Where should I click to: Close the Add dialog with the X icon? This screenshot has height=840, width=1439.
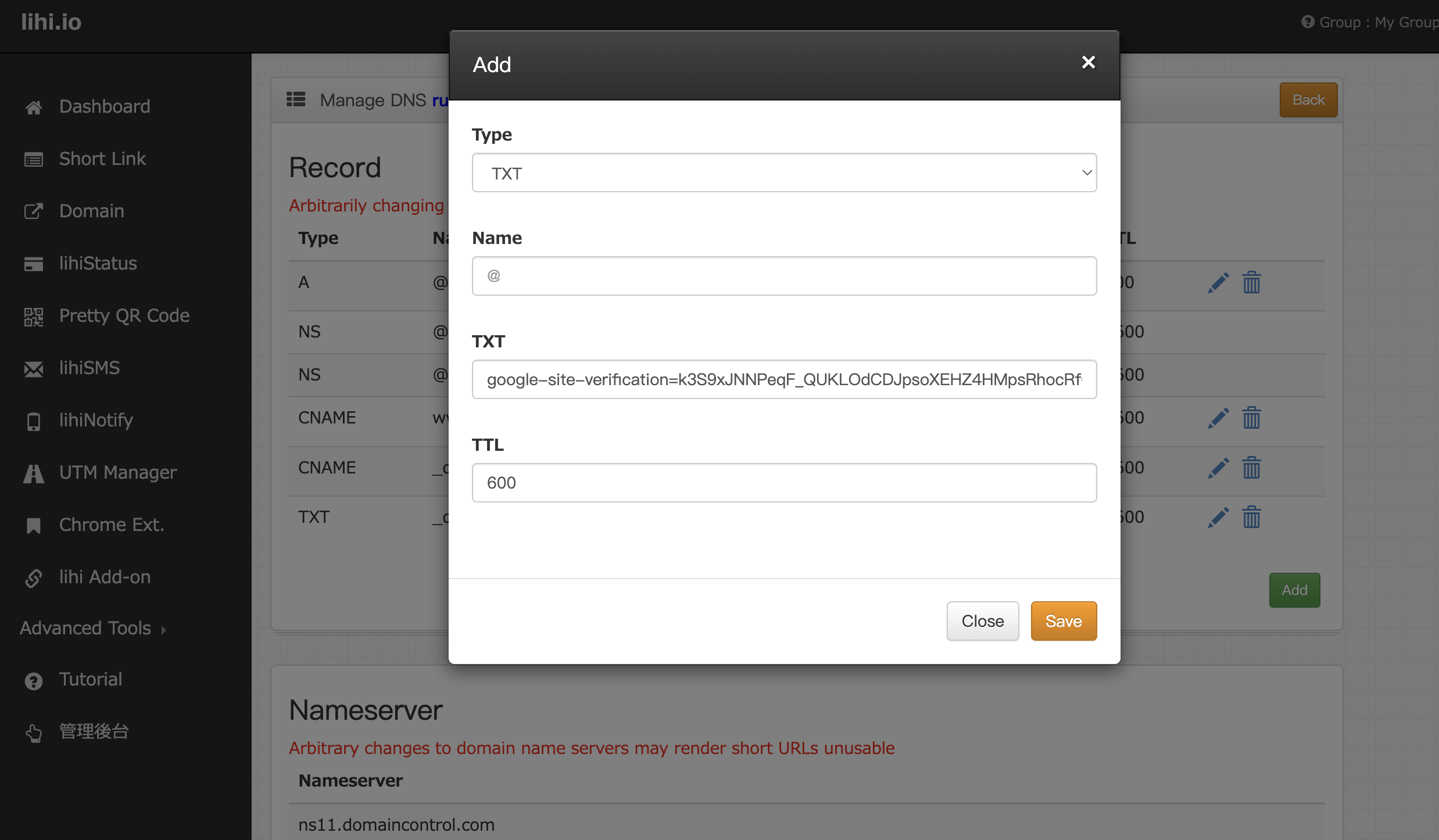point(1088,62)
